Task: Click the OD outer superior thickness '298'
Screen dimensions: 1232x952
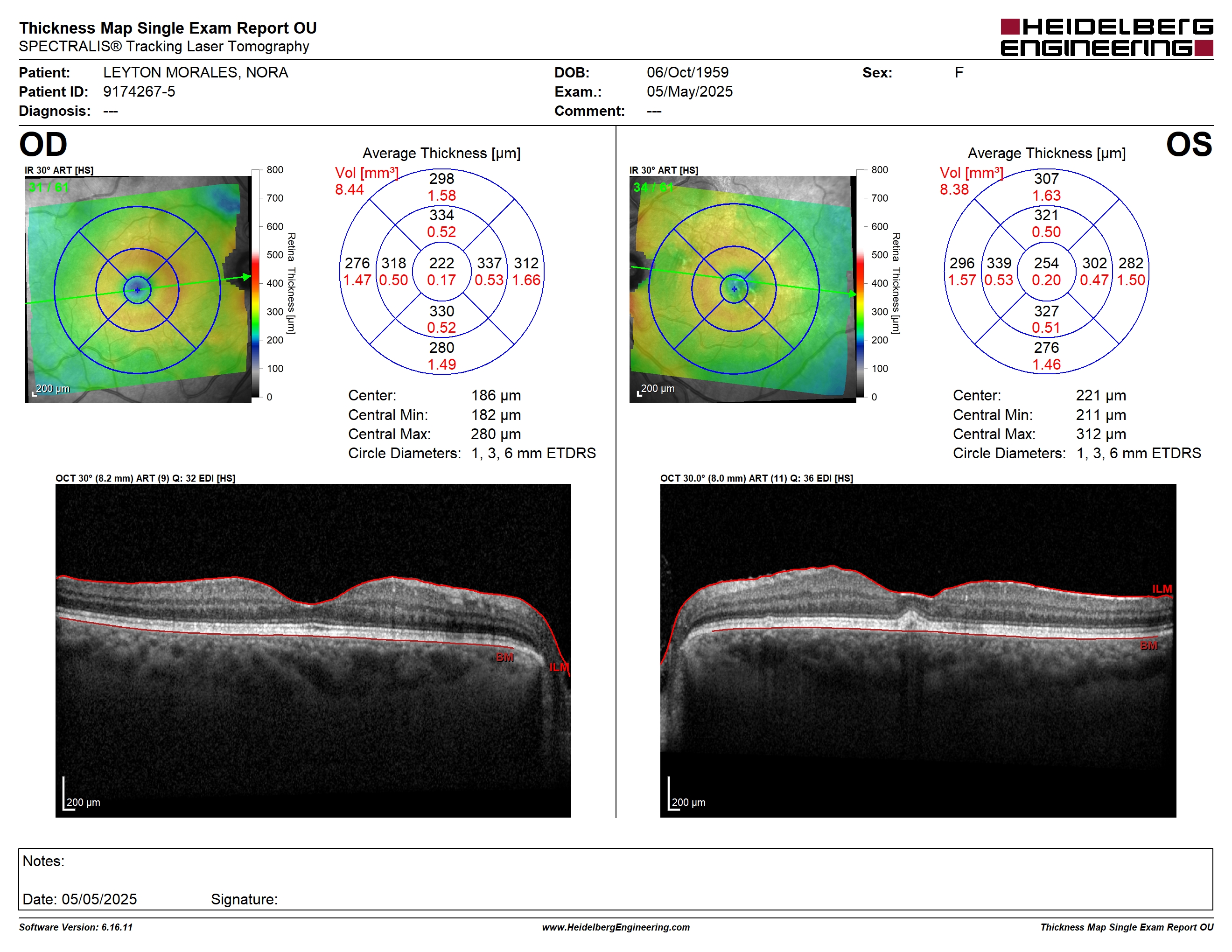Action: tap(441, 179)
